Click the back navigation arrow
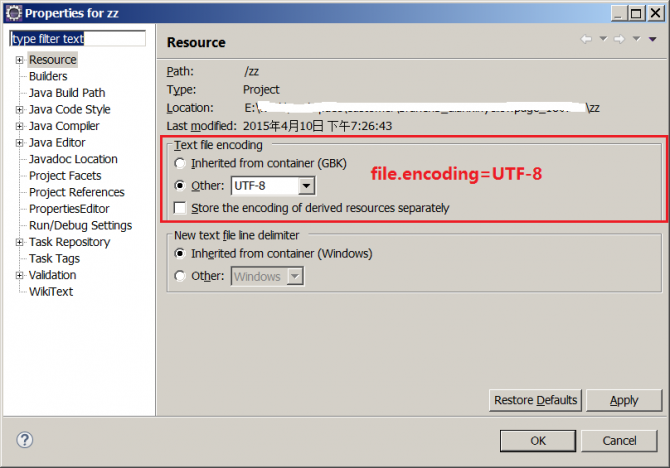The width and height of the screenshot is (670, 468). point(586,39)
